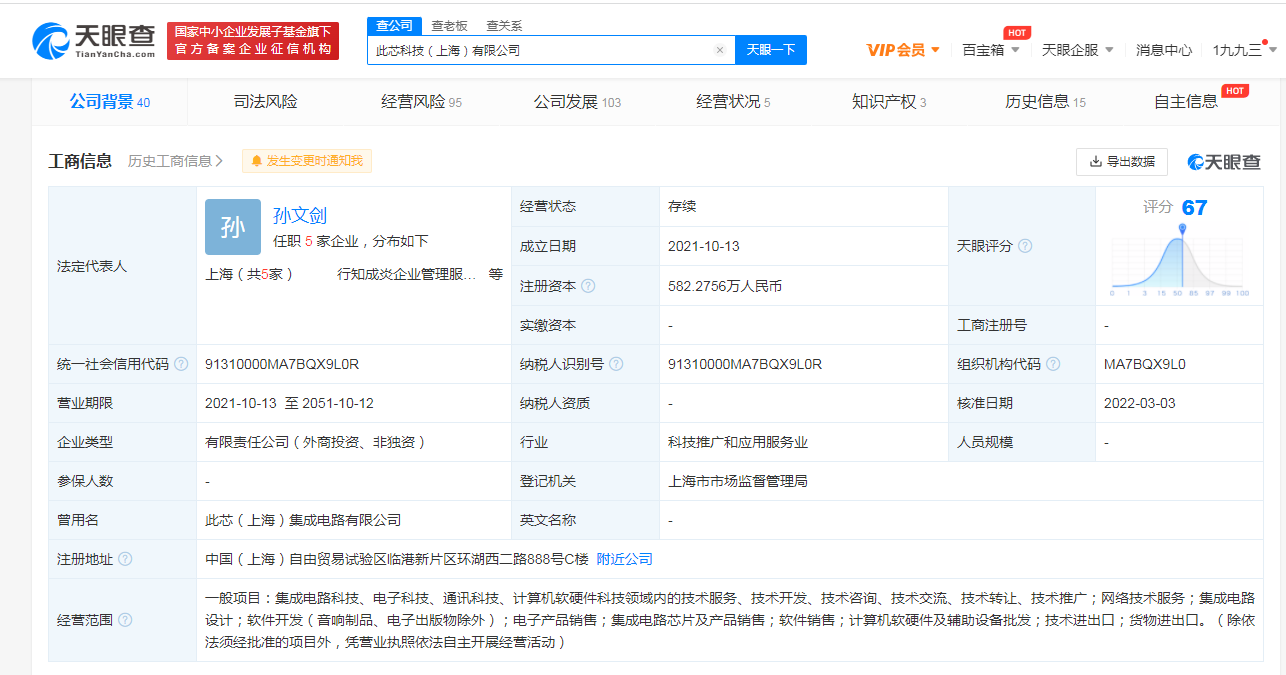Click the help icon next to 纳税人识别号
This screenshot has height=675, width=1286.
pyautogui.click(x=616, y=364)
